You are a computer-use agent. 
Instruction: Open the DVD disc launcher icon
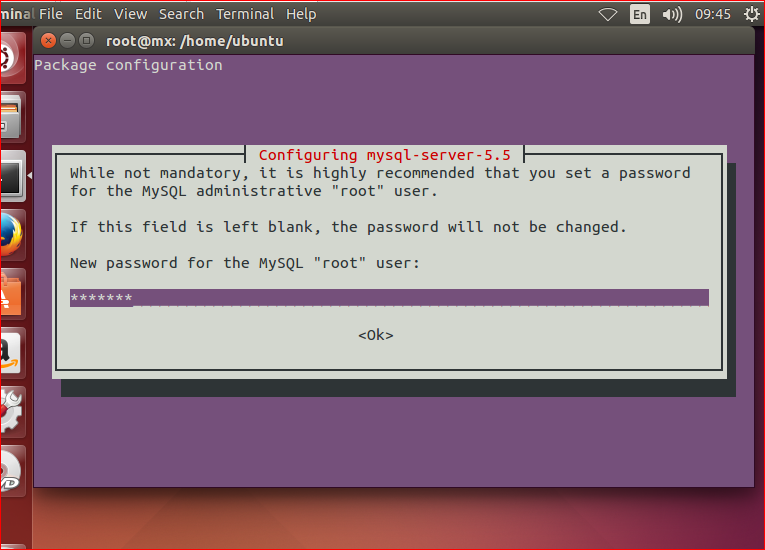(x=11, y=471)
